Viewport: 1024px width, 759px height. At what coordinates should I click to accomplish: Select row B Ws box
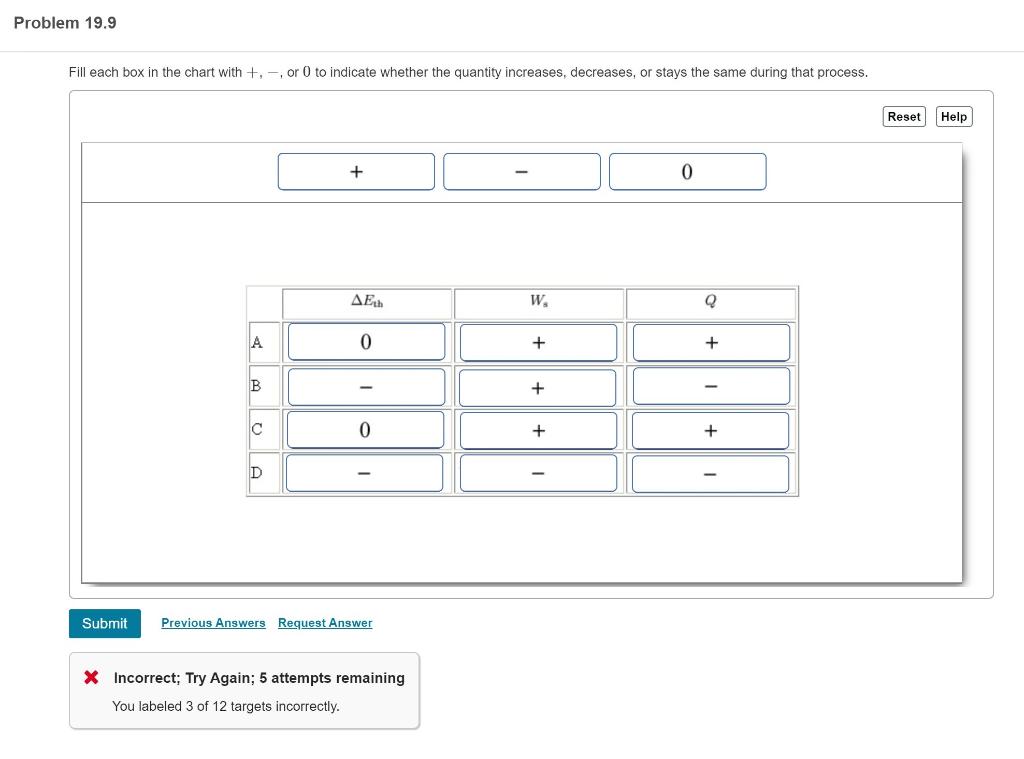(x=537, y=387)
